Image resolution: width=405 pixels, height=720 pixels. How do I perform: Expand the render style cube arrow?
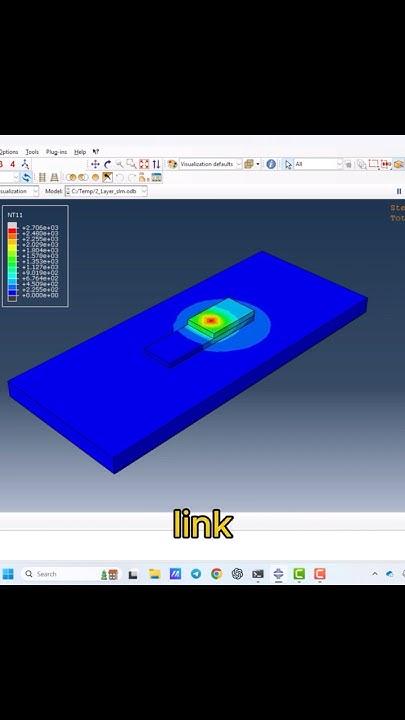click(258, 164)
